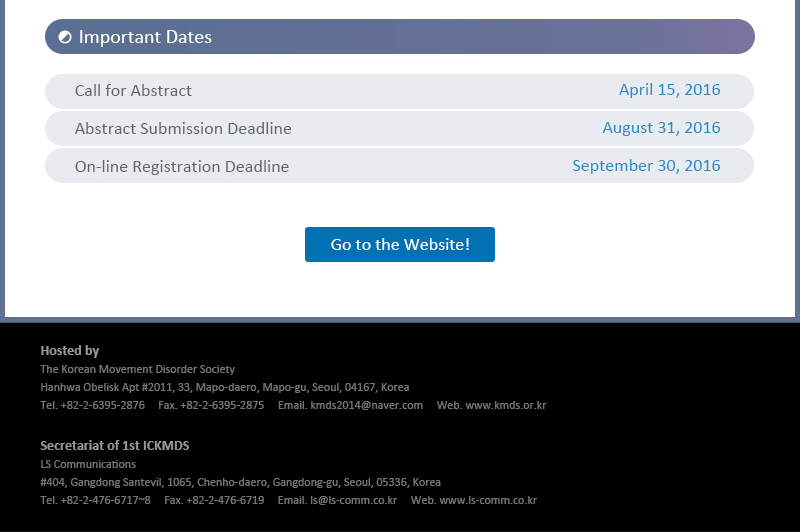Select the August 31, 2016 date
Screen dimensions: 800x532
click(661, 128)
